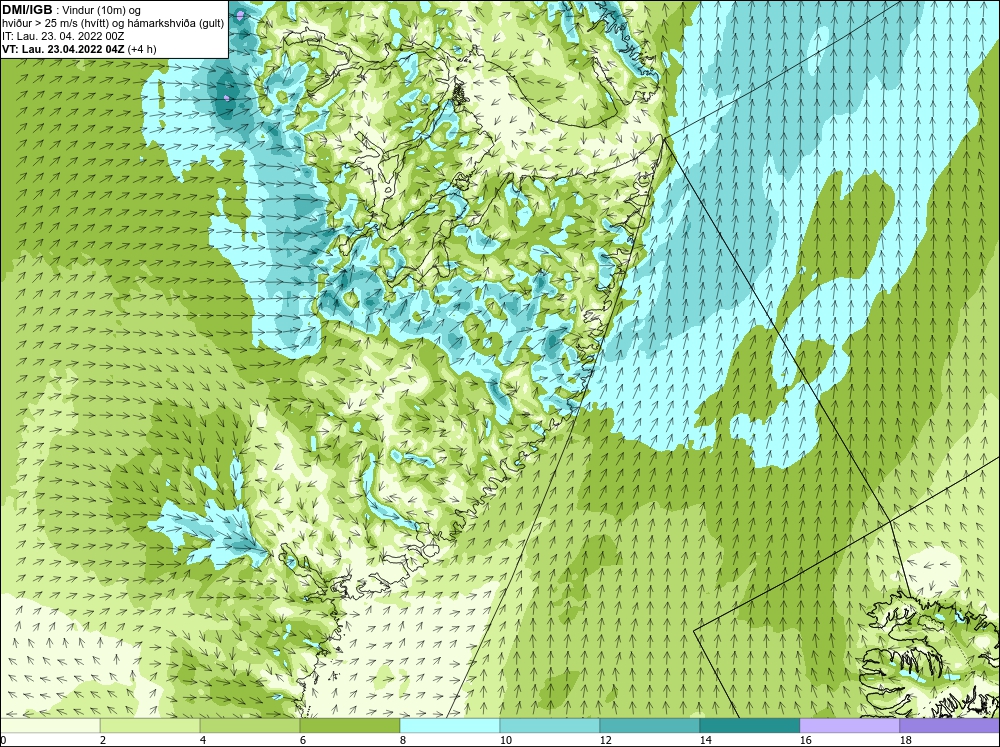The width and height of the screenshot is (1000, 747).
Task: Click the legend label '4'
Action: [203, 740]
